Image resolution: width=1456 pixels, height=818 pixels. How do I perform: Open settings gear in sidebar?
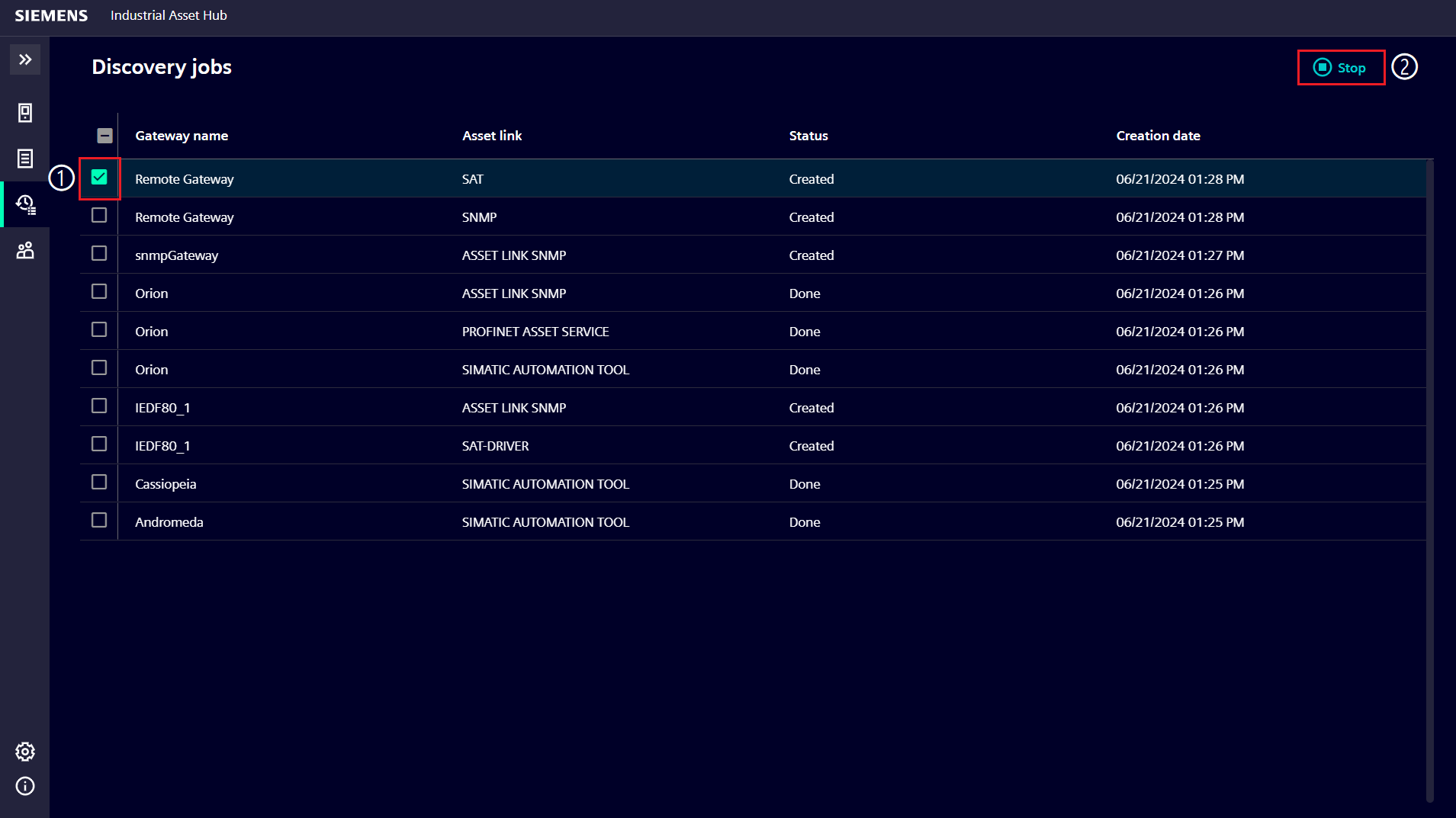(25, 752)
